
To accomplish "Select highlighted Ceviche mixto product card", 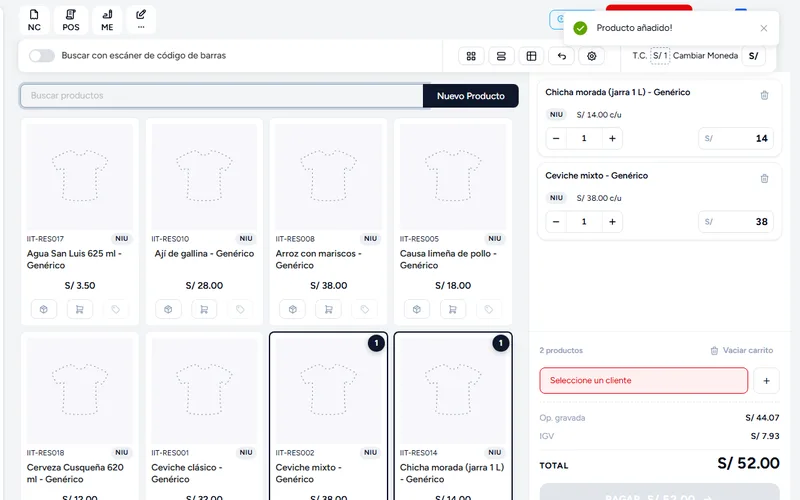I will (x=329, y=416).
